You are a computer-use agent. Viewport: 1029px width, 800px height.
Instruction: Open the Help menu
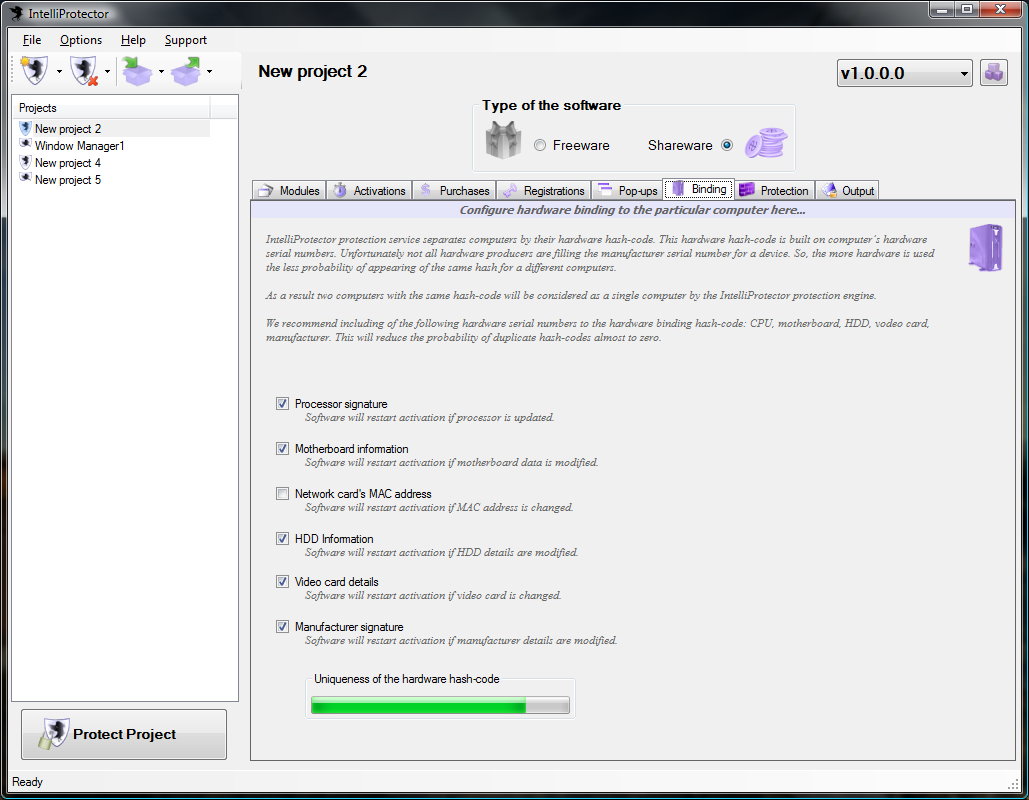point(133,40)
